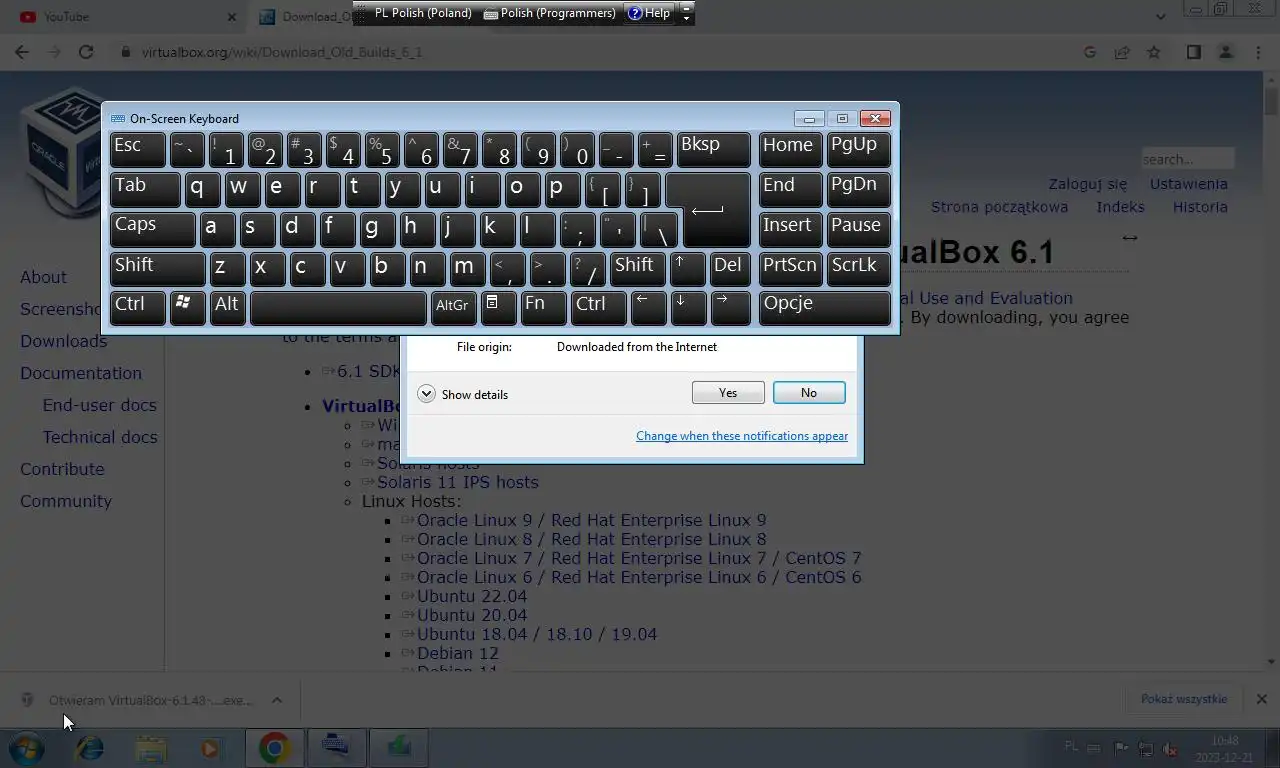1280x768 pixels.
Task: Hit the large Enter key on On-Screen Keyboard
Action: pos(707,209)
